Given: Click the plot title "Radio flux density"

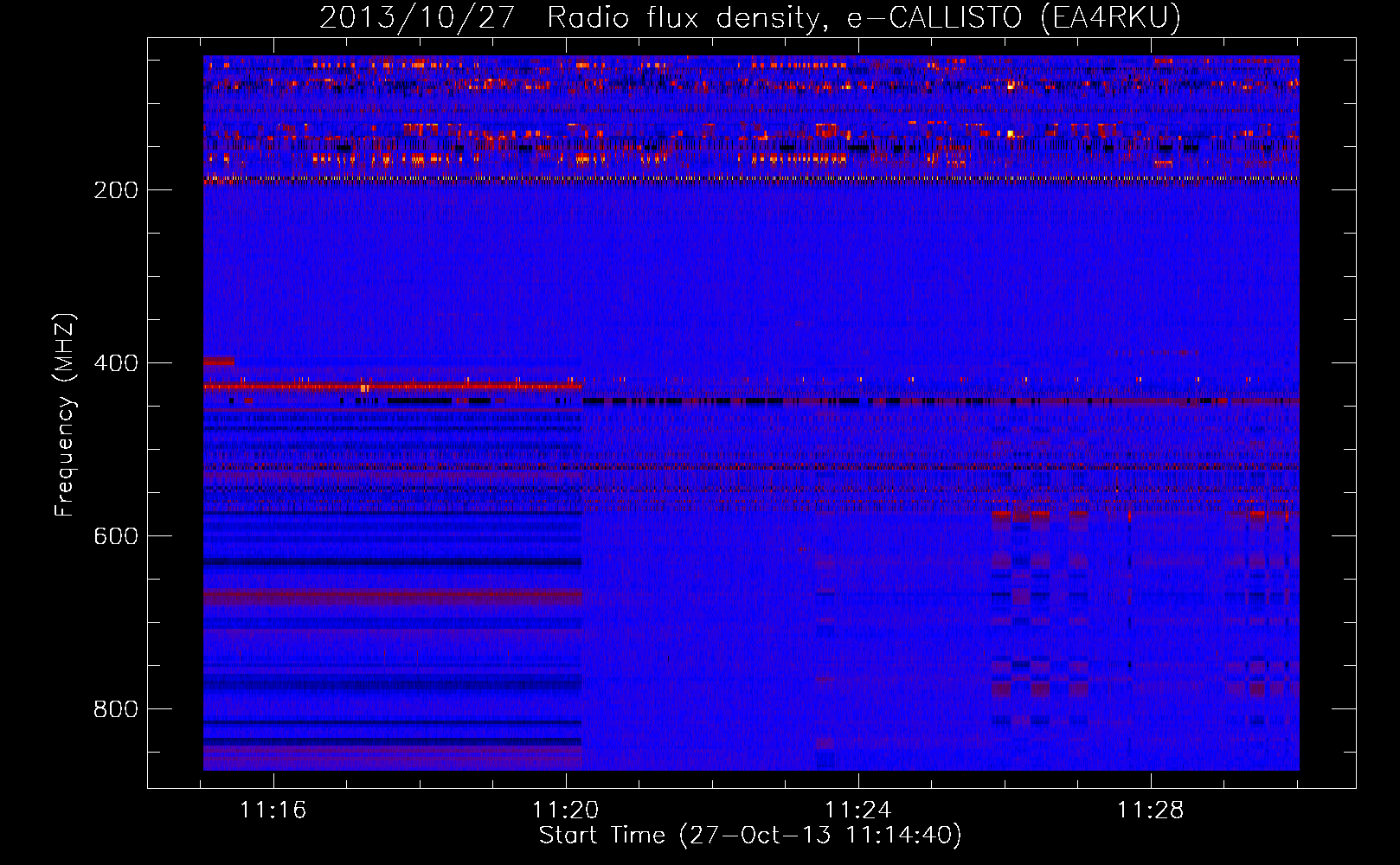Looking at the screenshot, I should pos(683,17).
